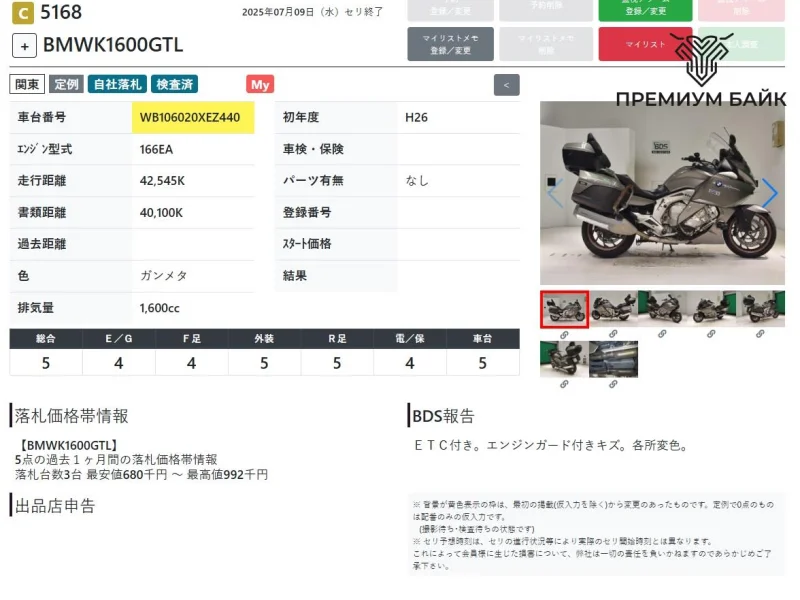Click the link icon under the fifth thumbnail
Viewport: 800px width, 600px height.
pyautogui.click(x=760, y=334)
